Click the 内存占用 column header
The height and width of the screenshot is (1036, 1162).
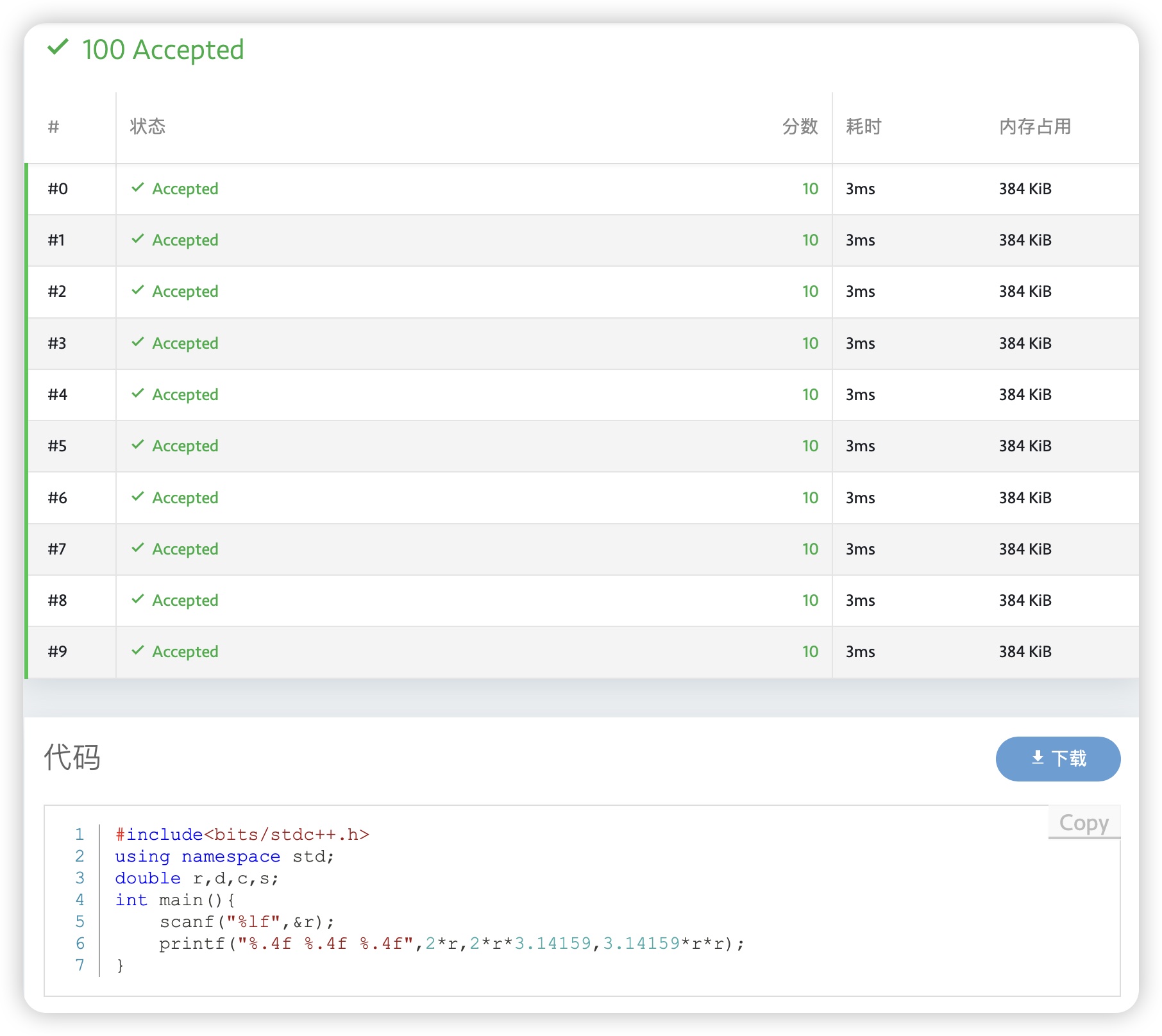coord(1034,126)
